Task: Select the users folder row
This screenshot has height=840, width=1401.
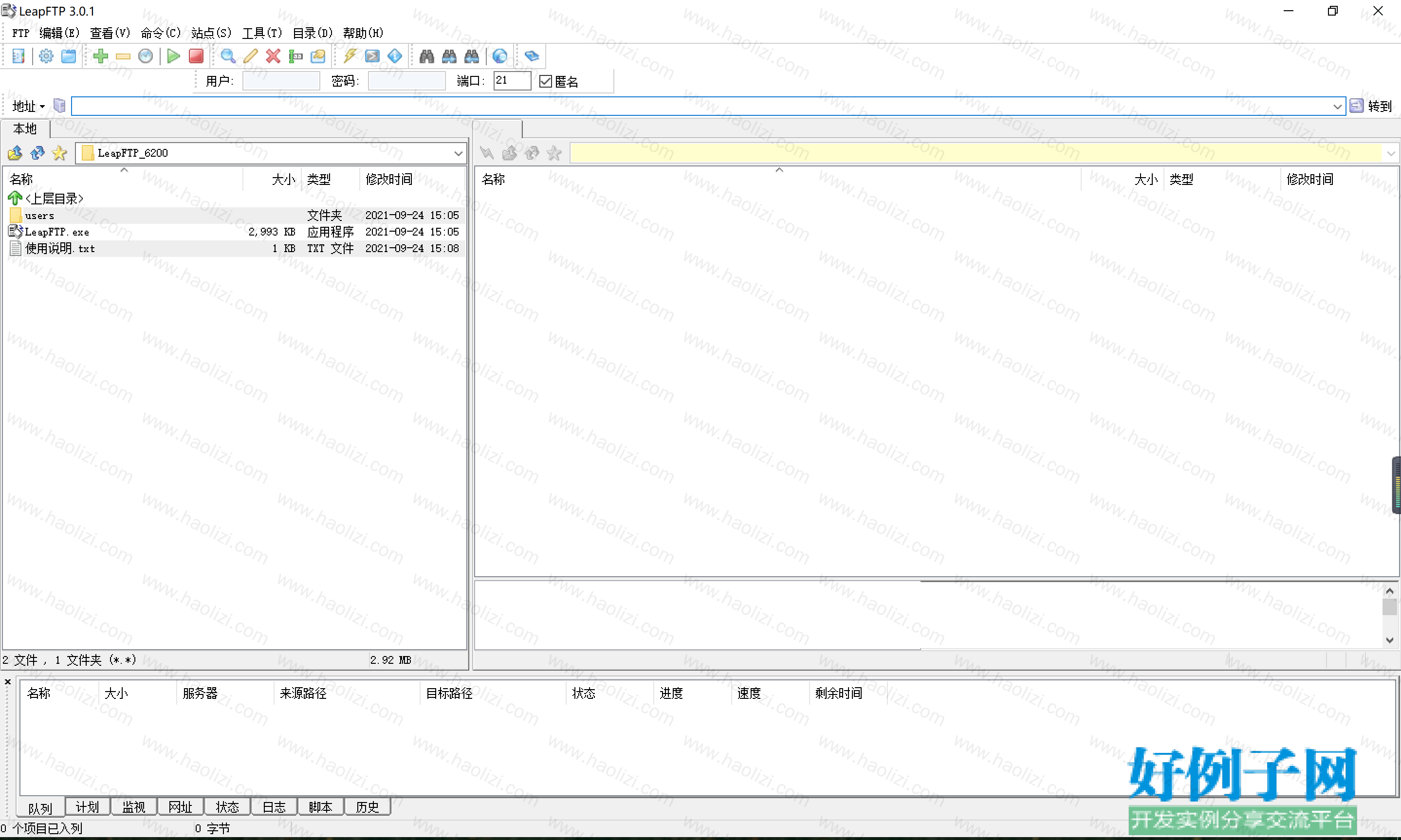Action: tap(236, 216)
